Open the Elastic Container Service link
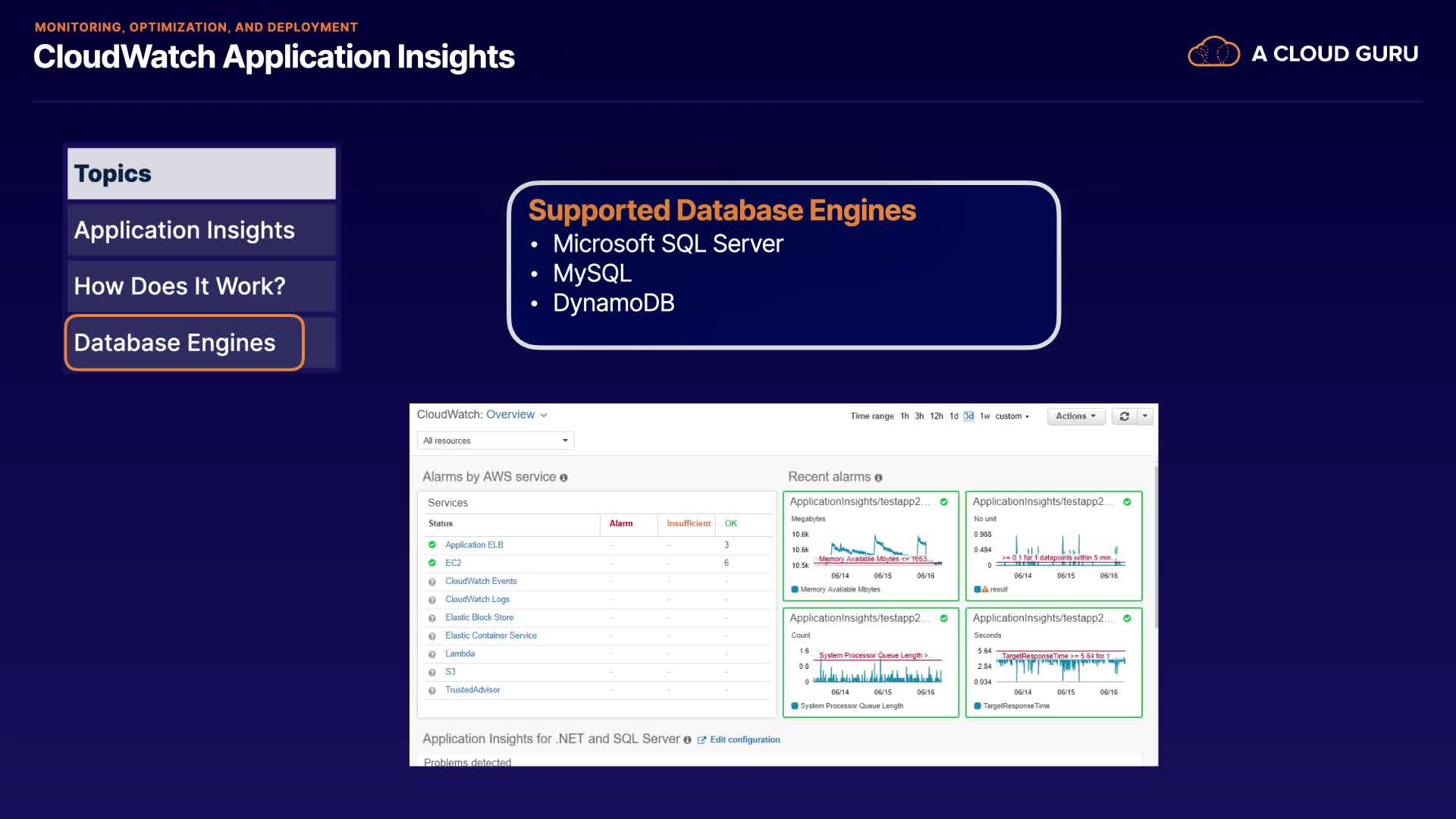The width and height of the screenshot is (1456, 819). click(491, 635)
